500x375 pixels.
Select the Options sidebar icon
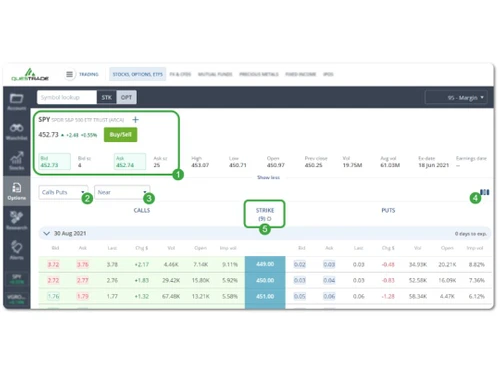(16, 191)
